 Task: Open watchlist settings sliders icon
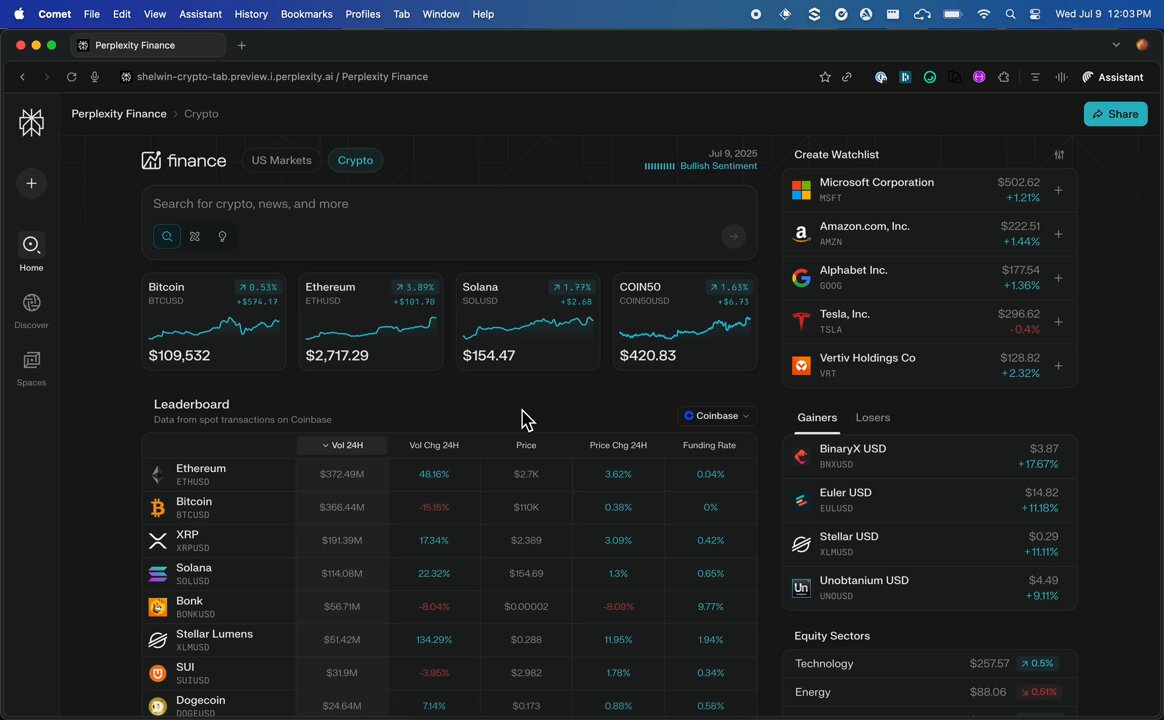1059,154
